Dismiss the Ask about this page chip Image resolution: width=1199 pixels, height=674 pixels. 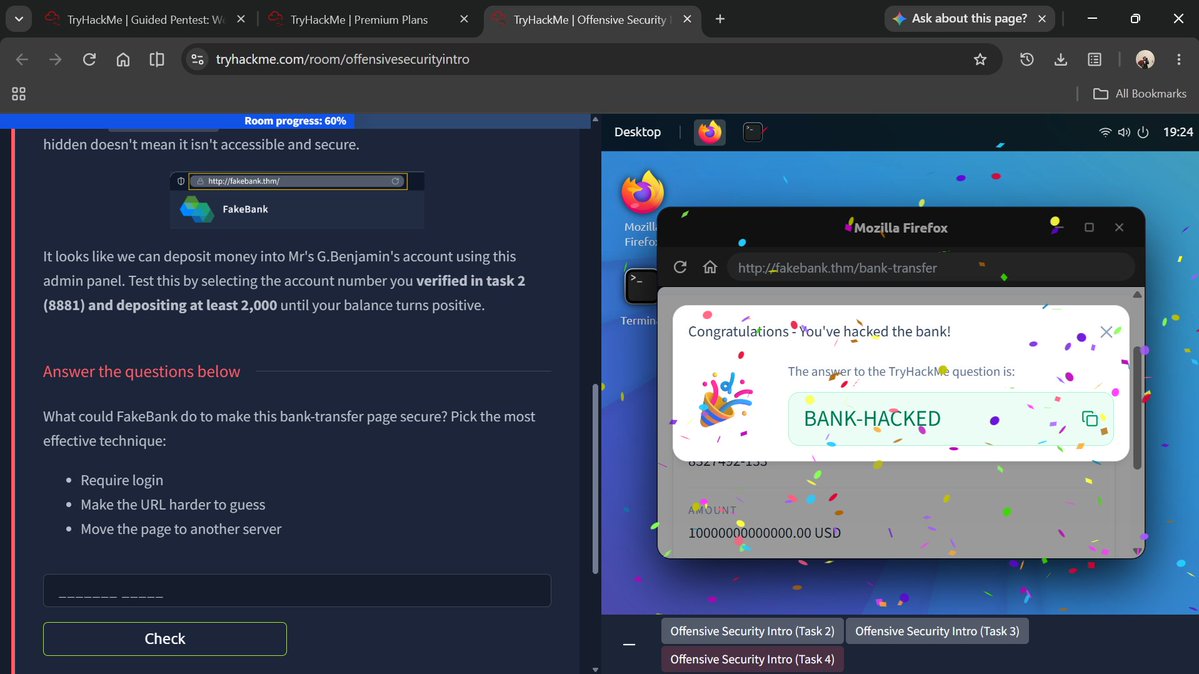click(x=1041, y=18)
